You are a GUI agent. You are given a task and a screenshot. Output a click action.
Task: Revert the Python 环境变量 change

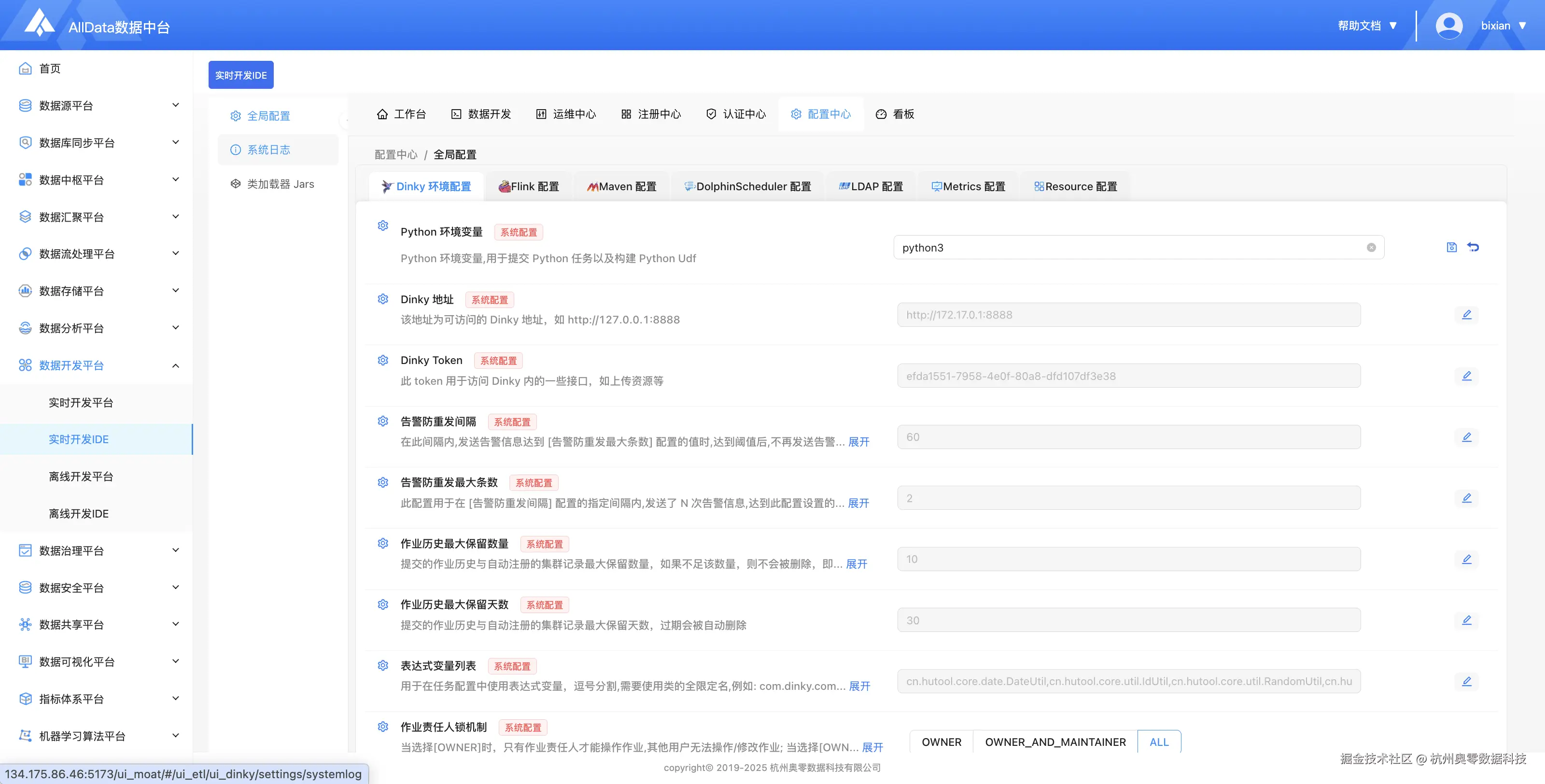click(x=1474, y=247)
